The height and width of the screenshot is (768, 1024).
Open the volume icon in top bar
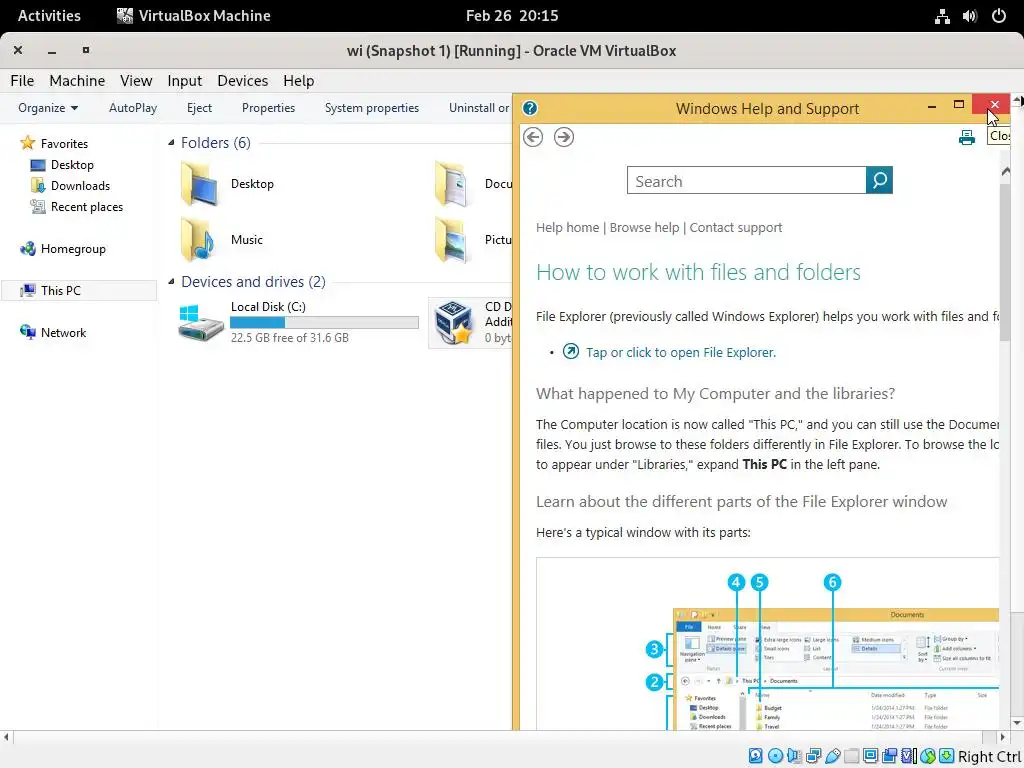point(970,16)
